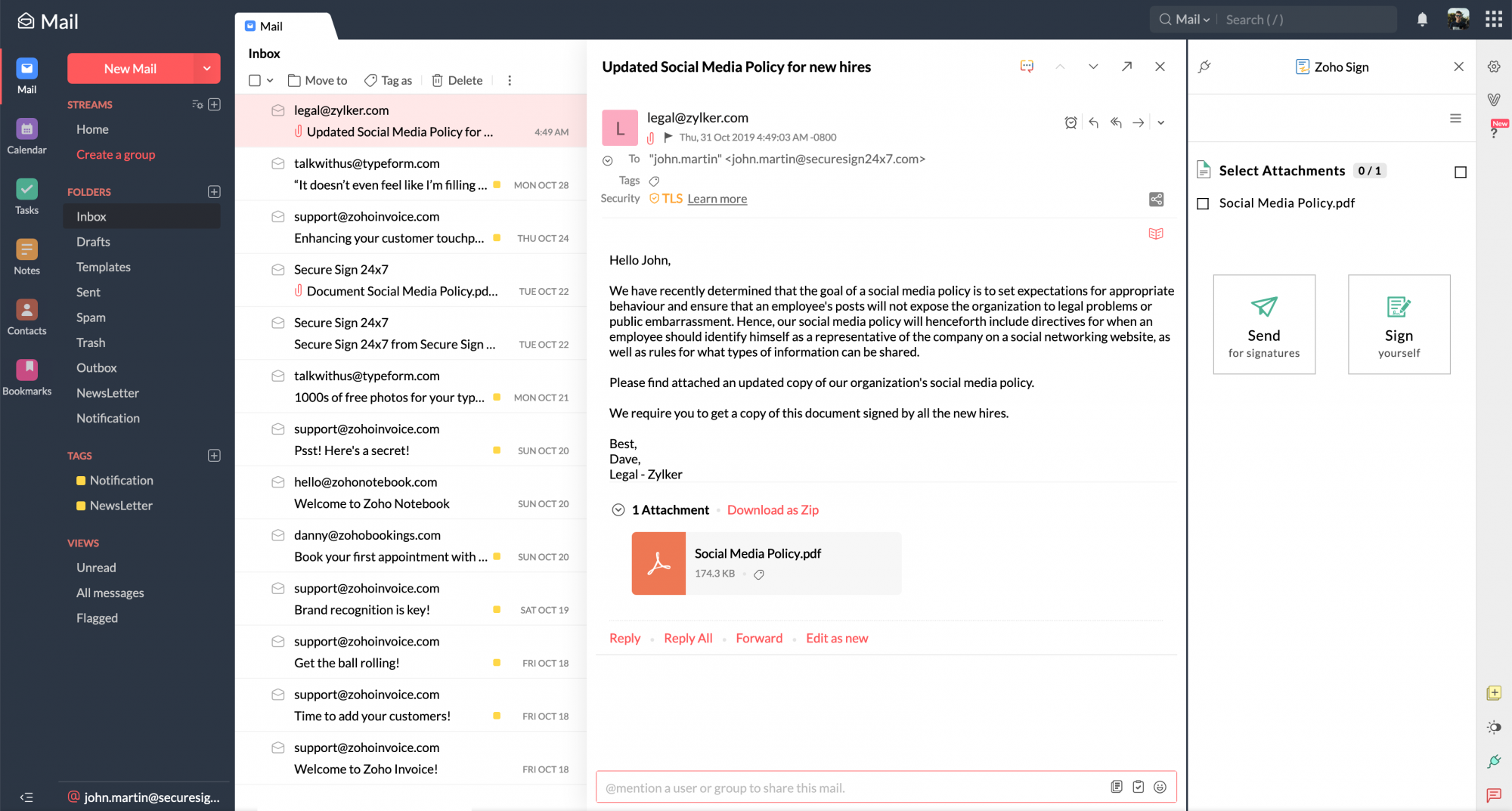Open the more options three-dot menu in toolbar
This screenshot has height=811, width=1512.
pyautogui.click(x=510, y=80)
